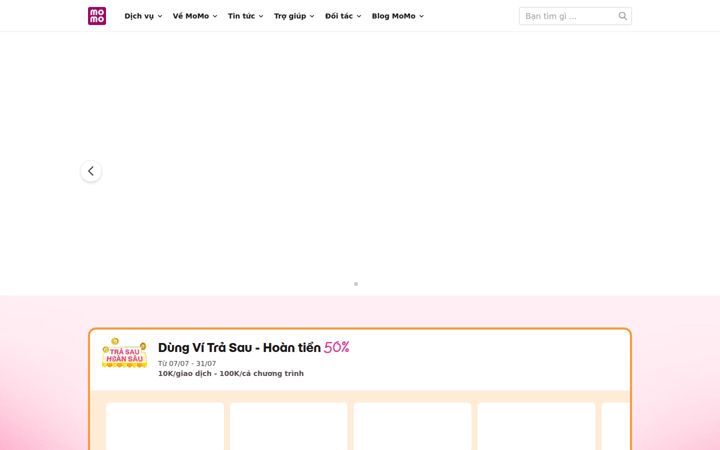Open the Trợ giúp menu
Image resolution: width=720 pixels, height=450 pixels.
click(x=294, y=16)
